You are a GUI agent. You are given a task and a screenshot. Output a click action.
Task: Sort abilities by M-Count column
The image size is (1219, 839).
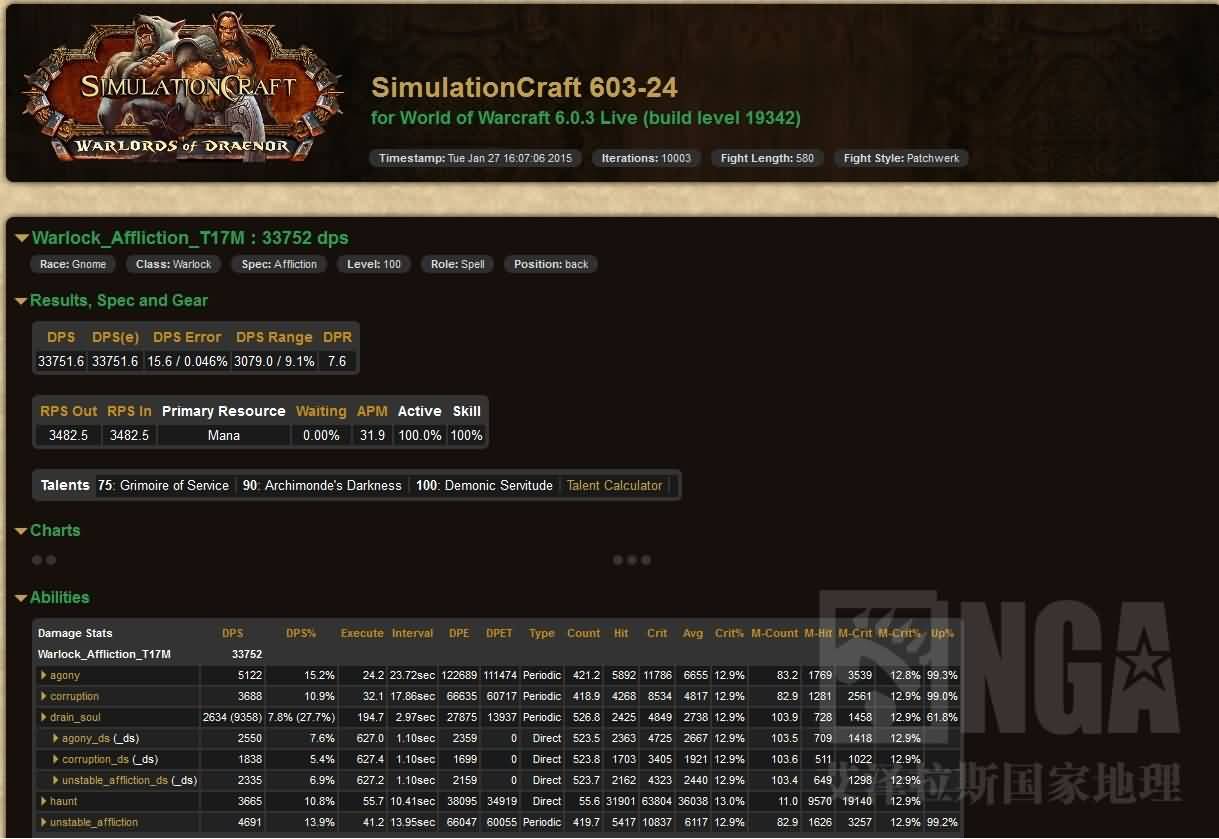775,634
